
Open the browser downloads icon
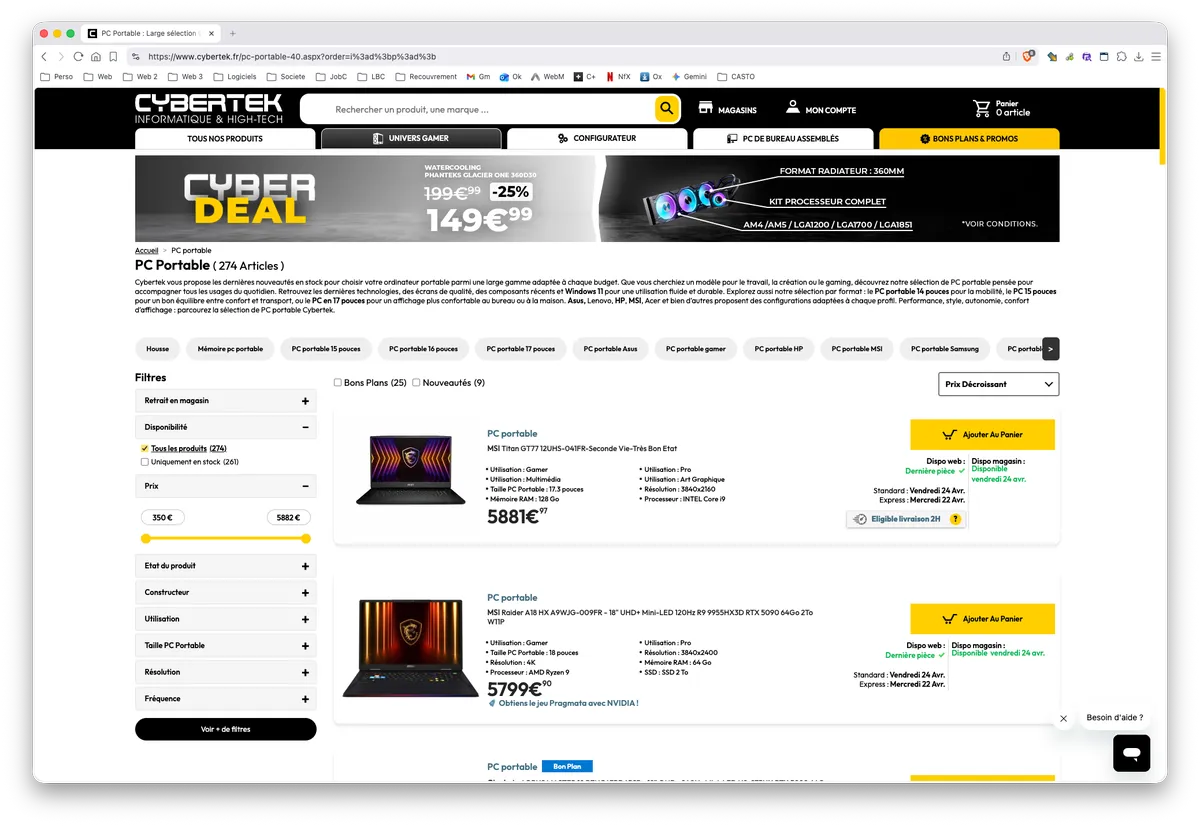point(1139,57)
